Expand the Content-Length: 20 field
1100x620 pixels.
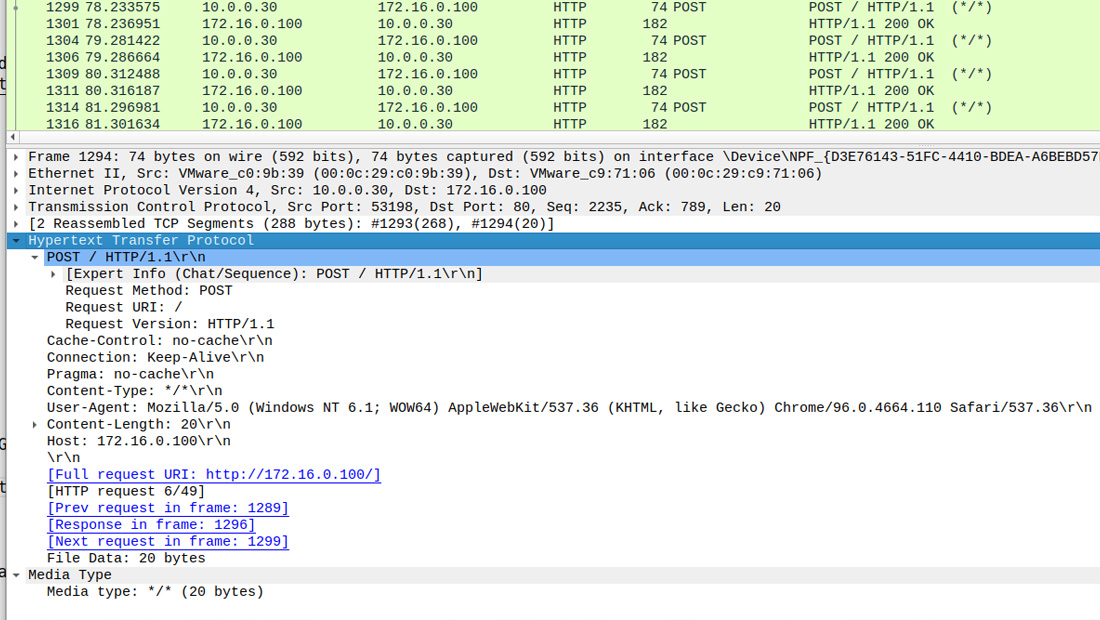click(35, 424)
